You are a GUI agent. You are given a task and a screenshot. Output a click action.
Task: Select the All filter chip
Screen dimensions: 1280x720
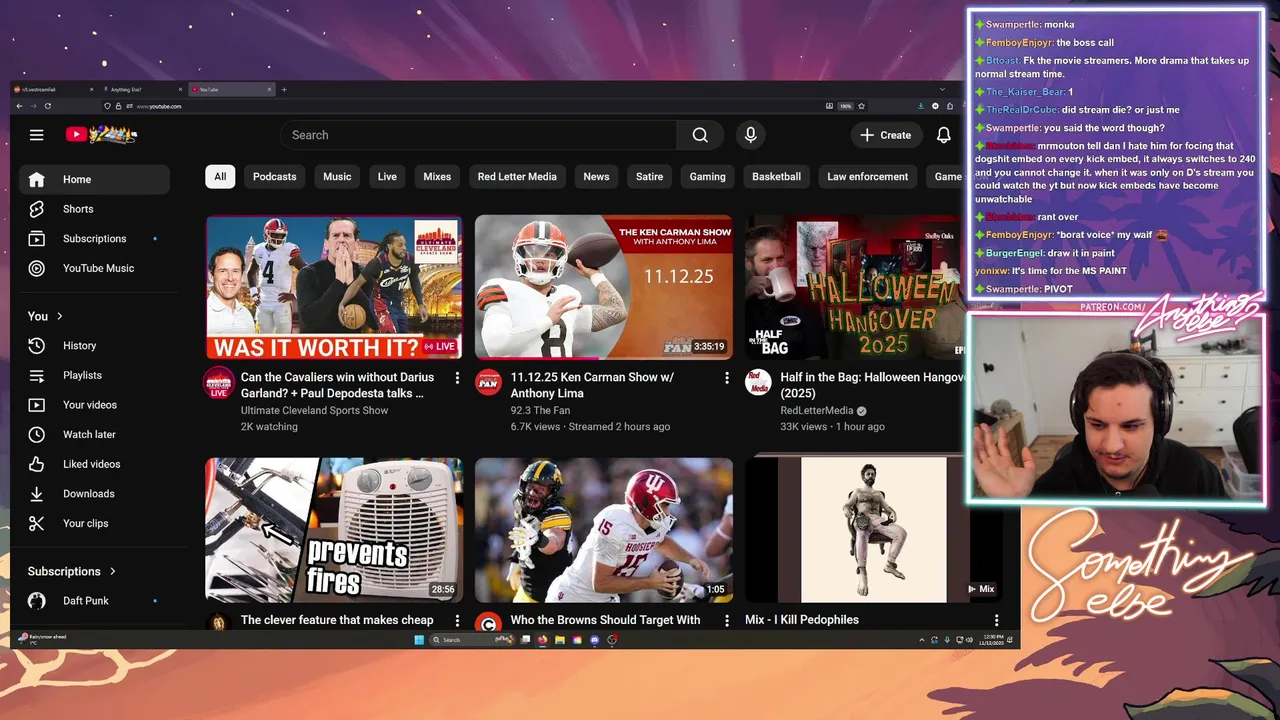point(220,177)
